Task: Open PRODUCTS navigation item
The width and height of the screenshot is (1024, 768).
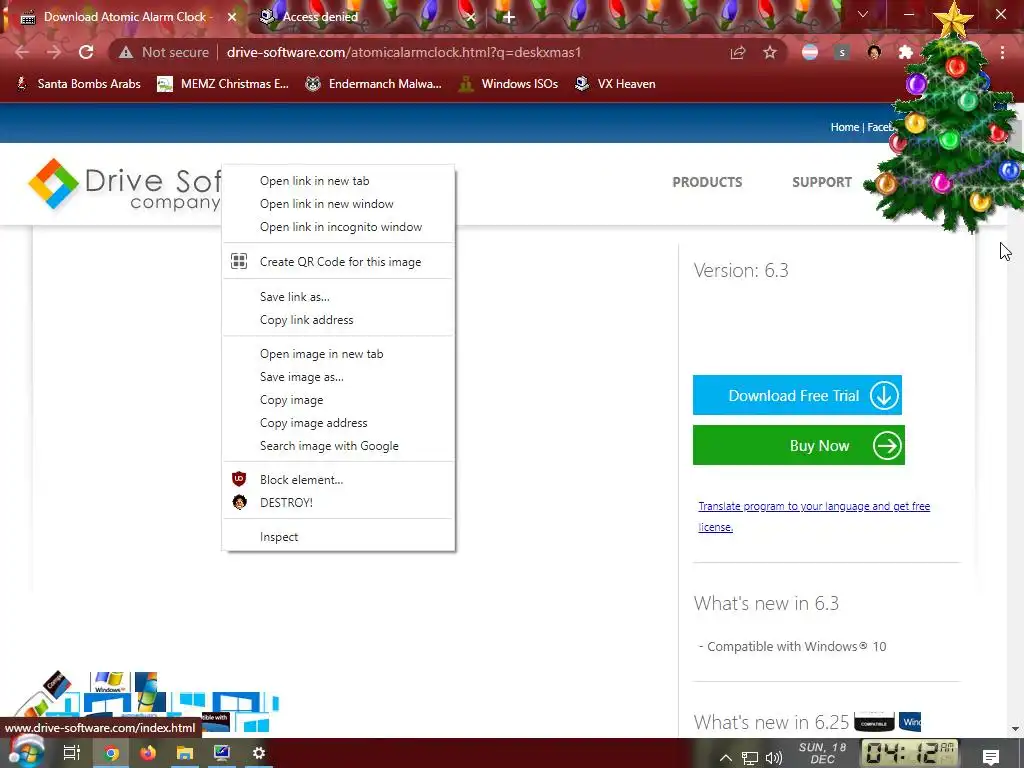Action: (707, 182)
